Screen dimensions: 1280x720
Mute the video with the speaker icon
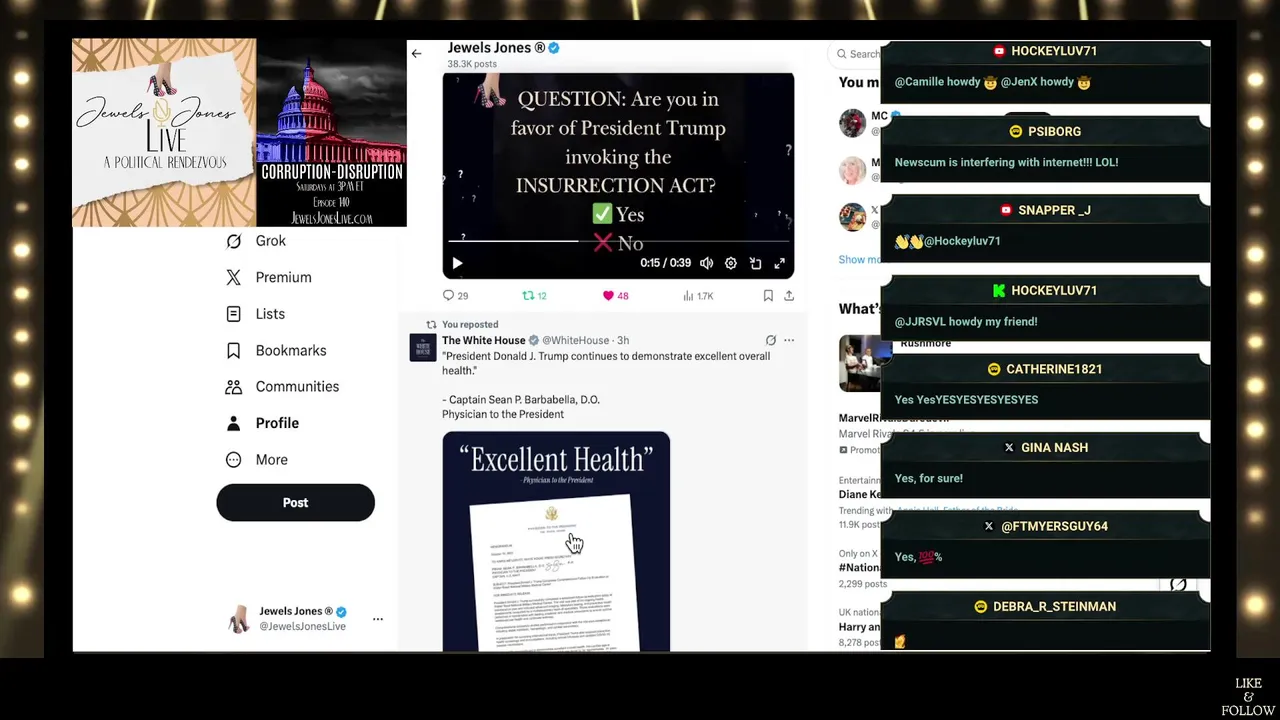[x=706, y=263]
